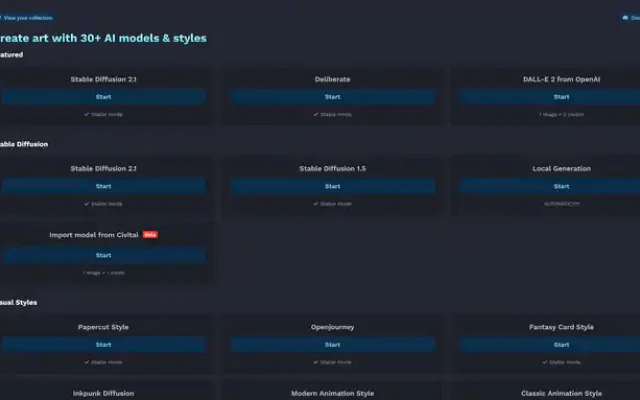Select the 'Classic Animation Style' card title
Viewport: 640px width, 400px height.
[x=561, y=393]
